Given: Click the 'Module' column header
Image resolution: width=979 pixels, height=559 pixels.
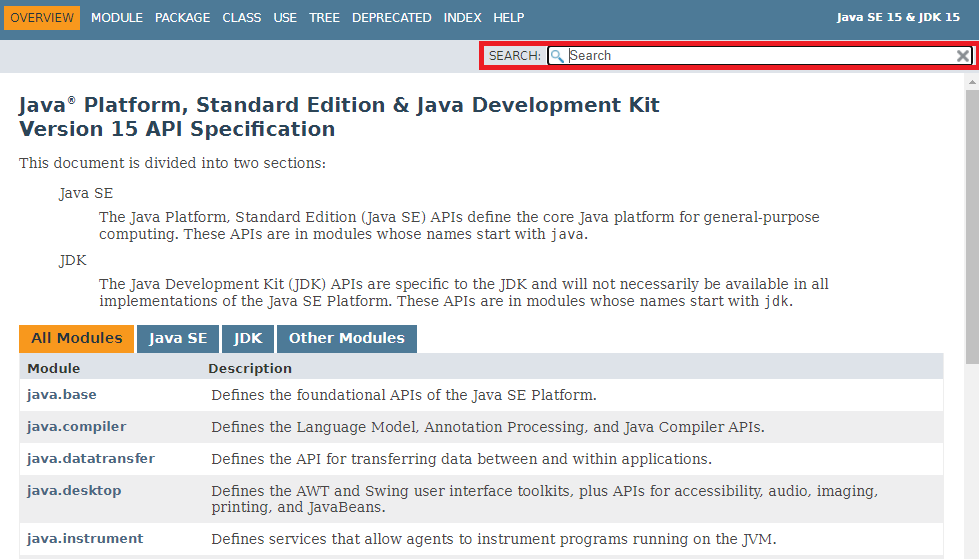Looking at the screenshot, I should [x=54, y=369].
